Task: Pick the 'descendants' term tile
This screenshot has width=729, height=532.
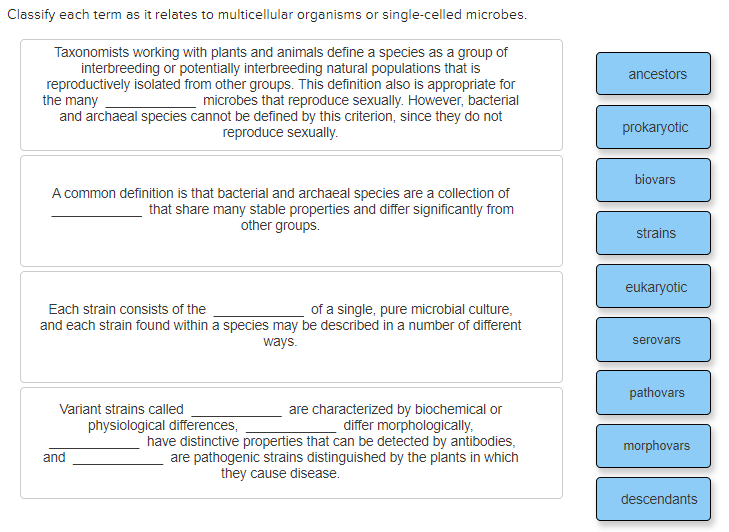Action: [x=653, y=499]
